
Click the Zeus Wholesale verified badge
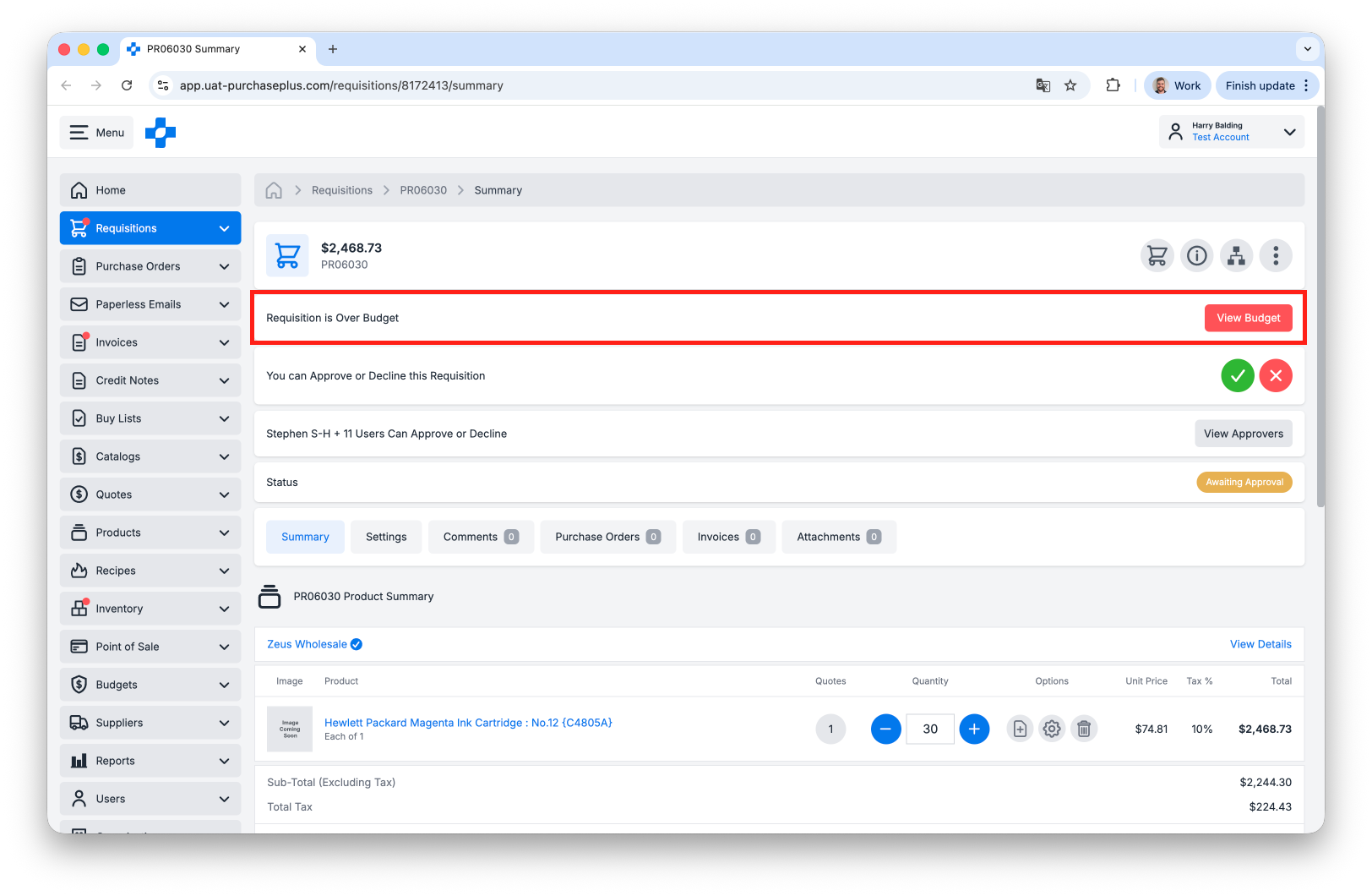[x=357, y=644]
